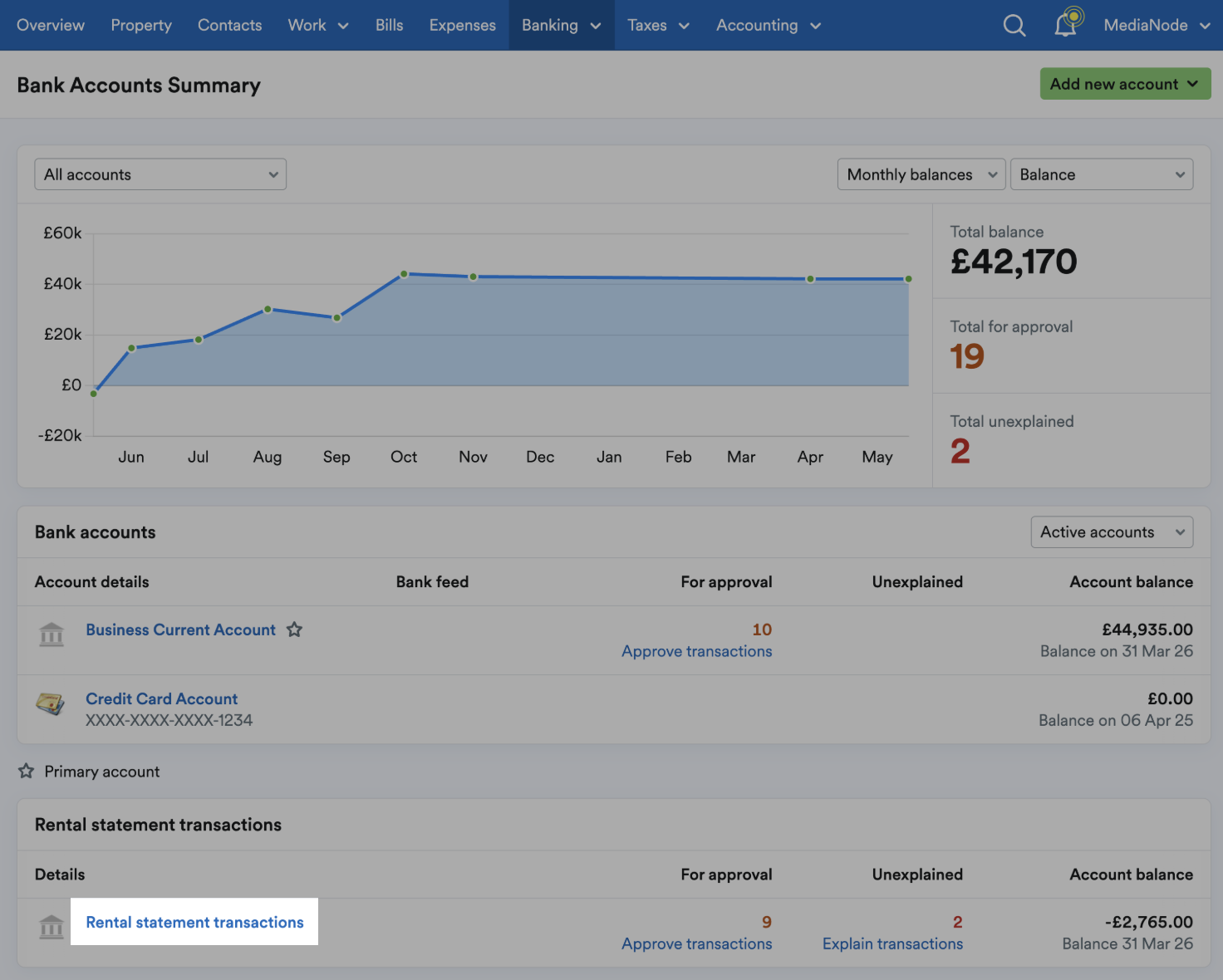Open the search magnifier icon

click(1014, 26)
